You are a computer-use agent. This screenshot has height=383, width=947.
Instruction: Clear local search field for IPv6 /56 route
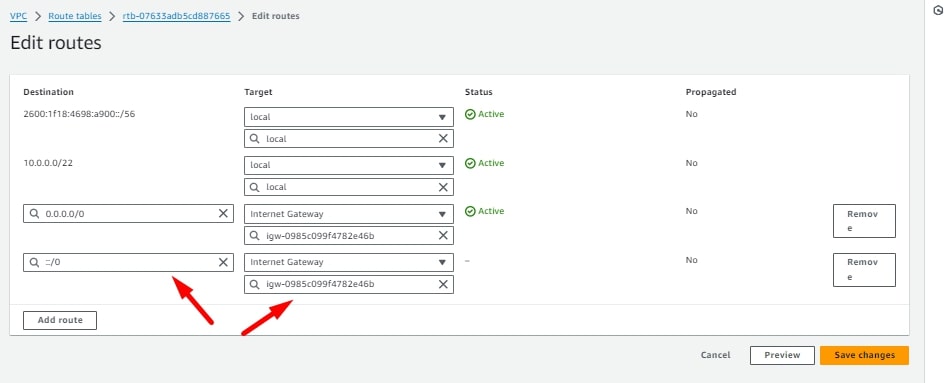click(x=443, y=138)
